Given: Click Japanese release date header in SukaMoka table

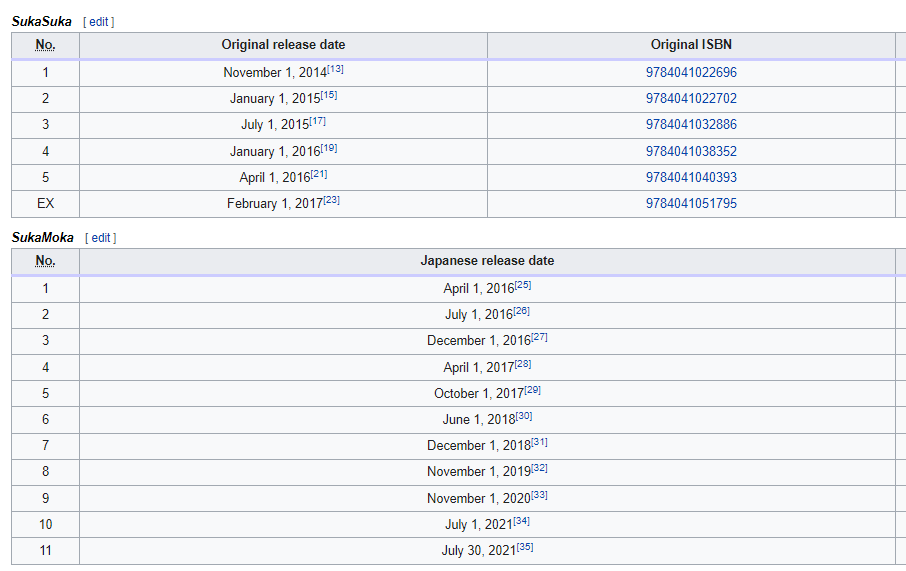Looking at the screenshot, I should tap(487, 261).
